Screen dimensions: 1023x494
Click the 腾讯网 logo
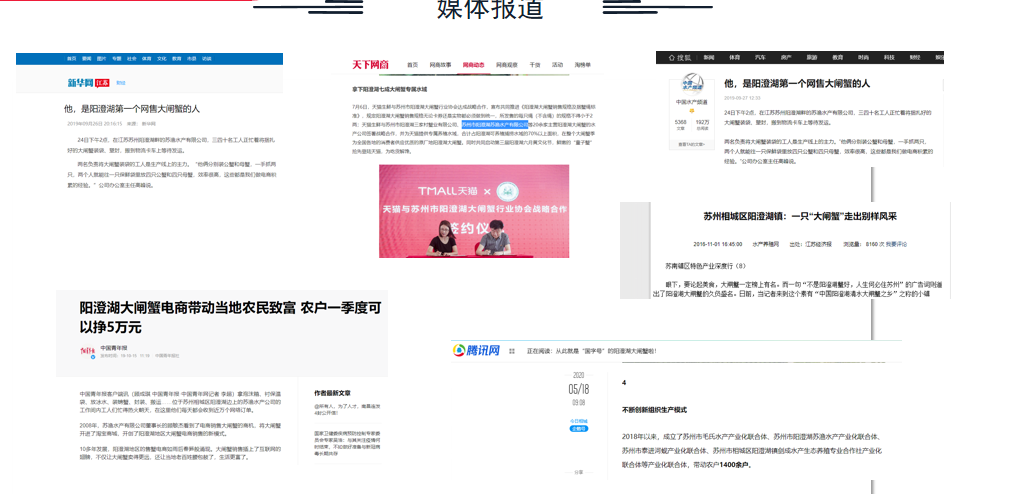point(477,350)
